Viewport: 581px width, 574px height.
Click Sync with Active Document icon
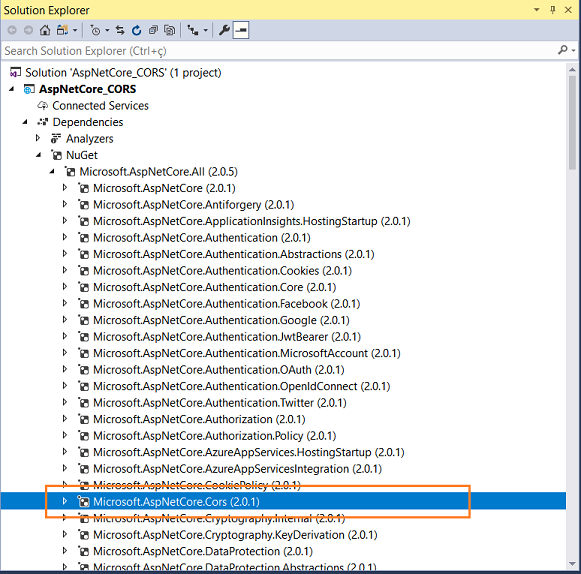pyautogui.click(x=120, y=30)
